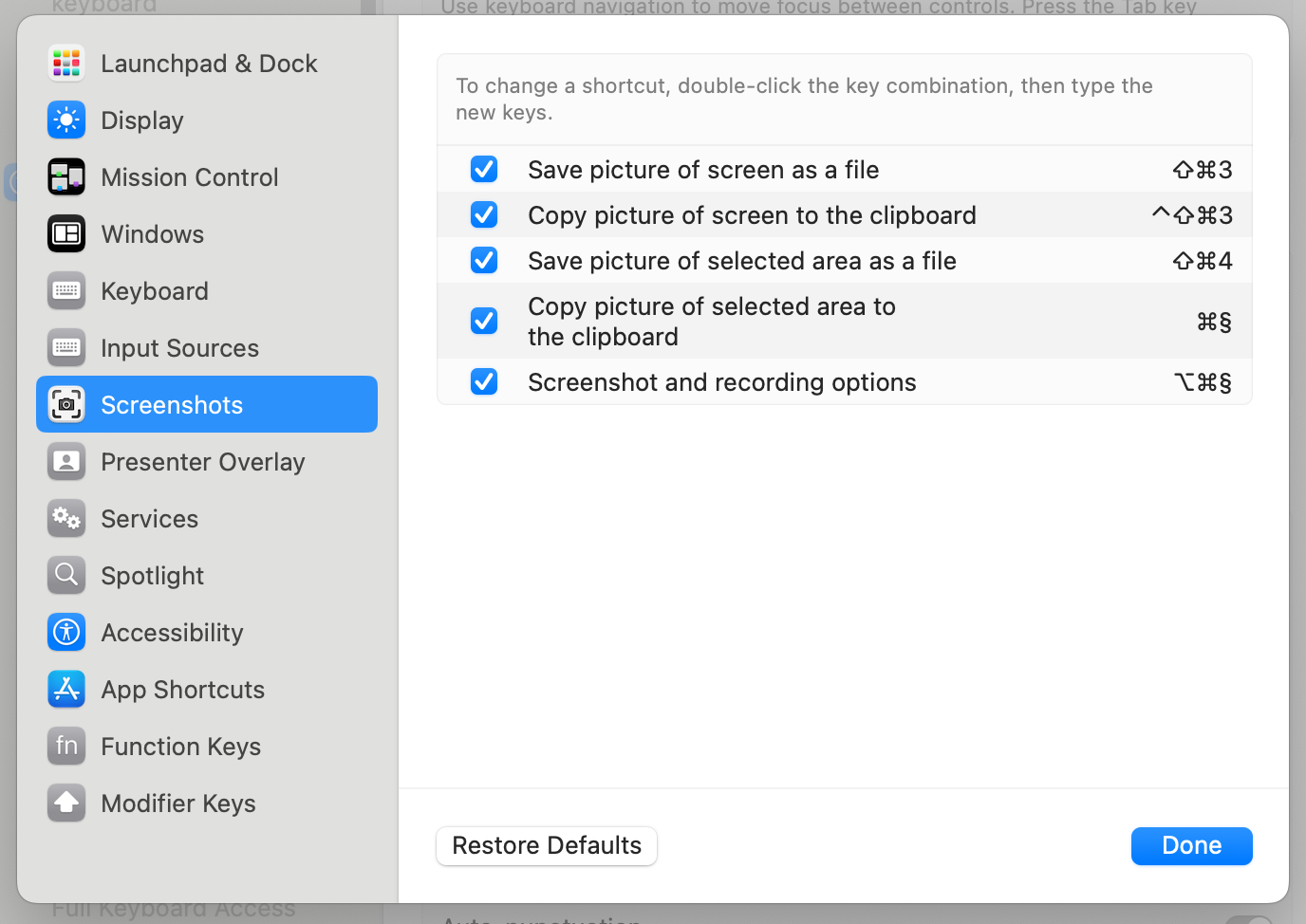Click the Accessibility icon in sidebar
Image resolution: width=1306 pixels, height=924 pixels.
[x=66, y=633]
